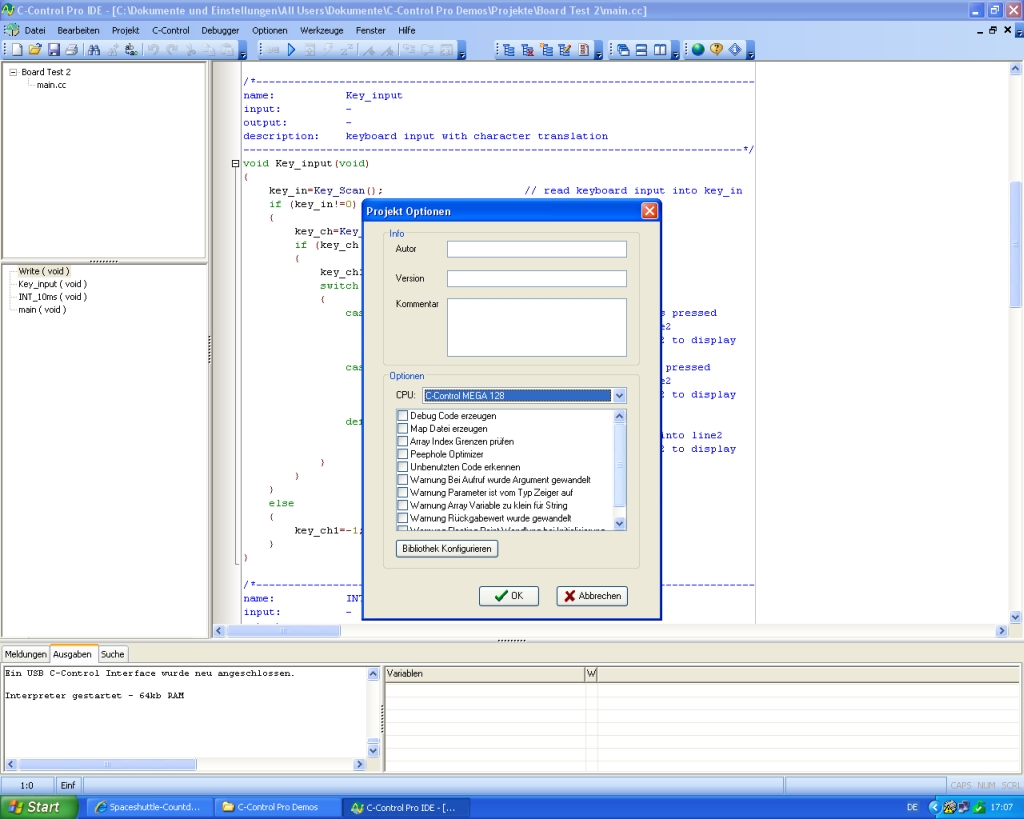Open window toolbar options dropdown arrow
Viewport: 1024px width, 819px height.
point(675,51)
